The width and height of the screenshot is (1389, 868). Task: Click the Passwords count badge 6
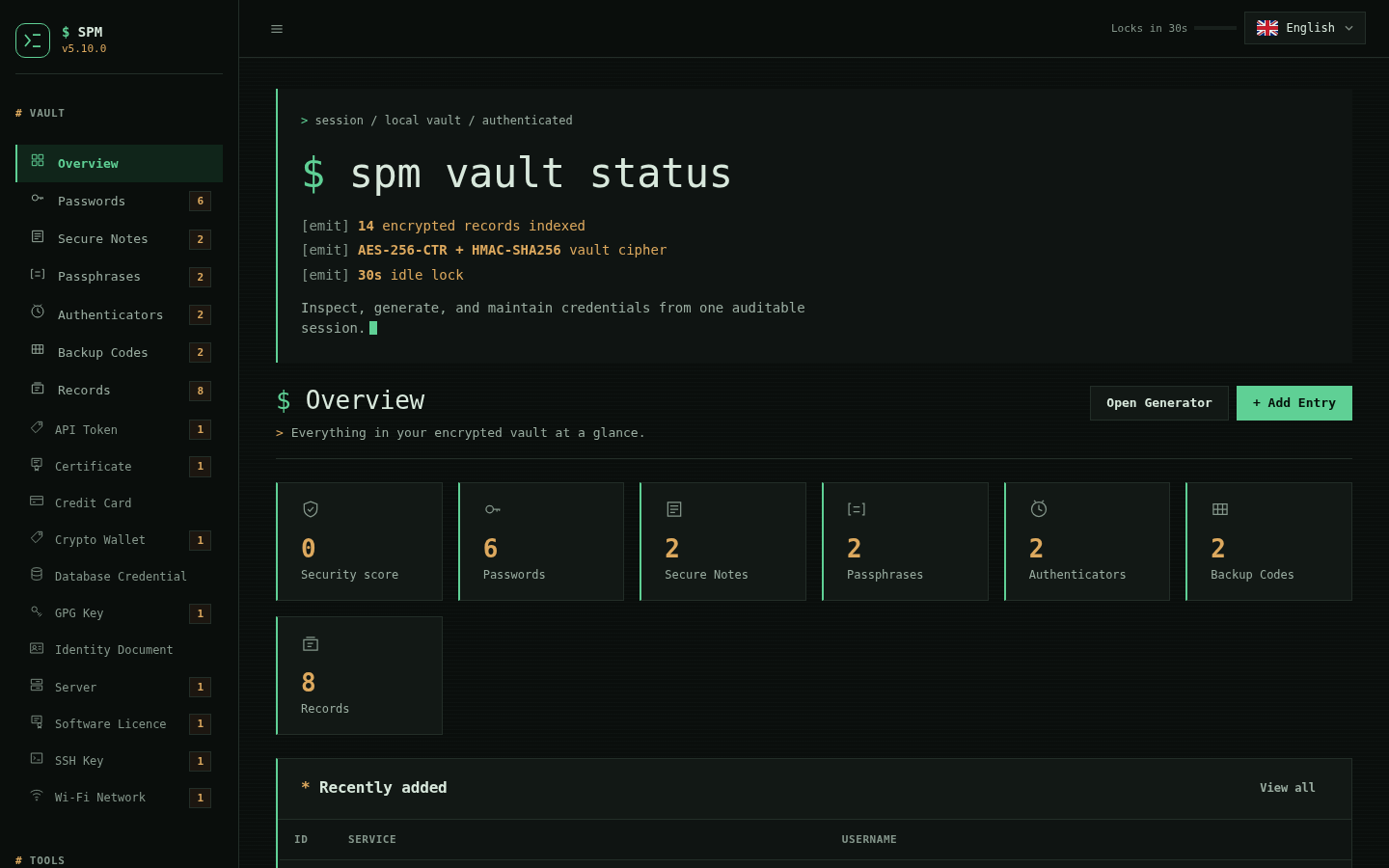(201, 201)
